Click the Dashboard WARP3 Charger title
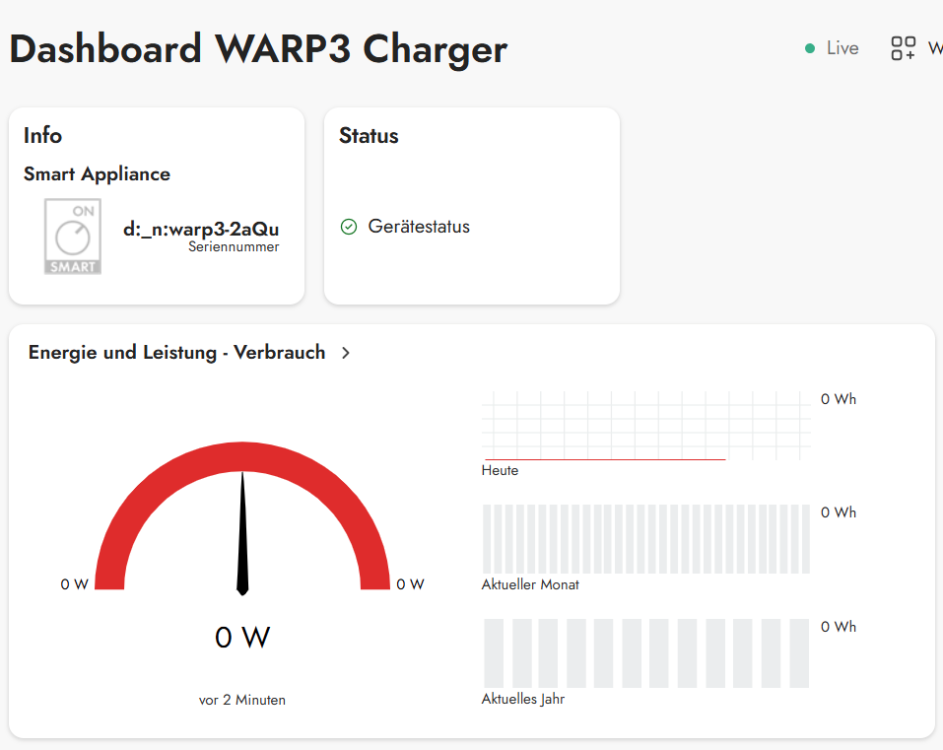The height and width of the screenshot is (750, 943). 259,49
